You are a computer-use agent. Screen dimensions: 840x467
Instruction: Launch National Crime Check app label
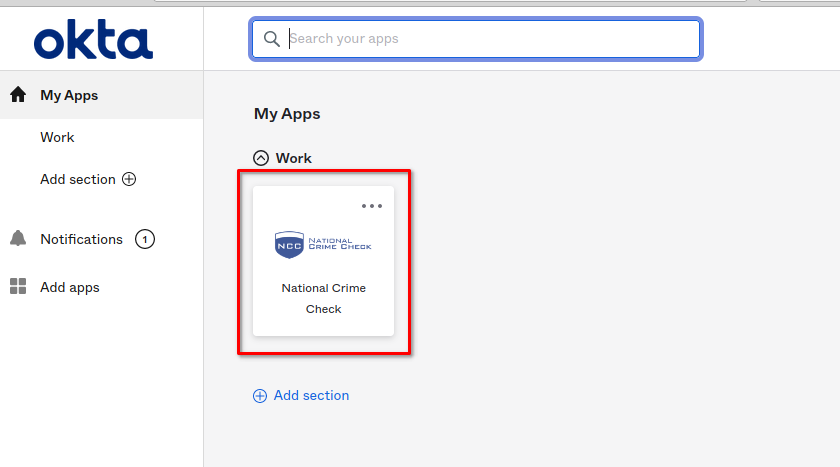(324, 298)
